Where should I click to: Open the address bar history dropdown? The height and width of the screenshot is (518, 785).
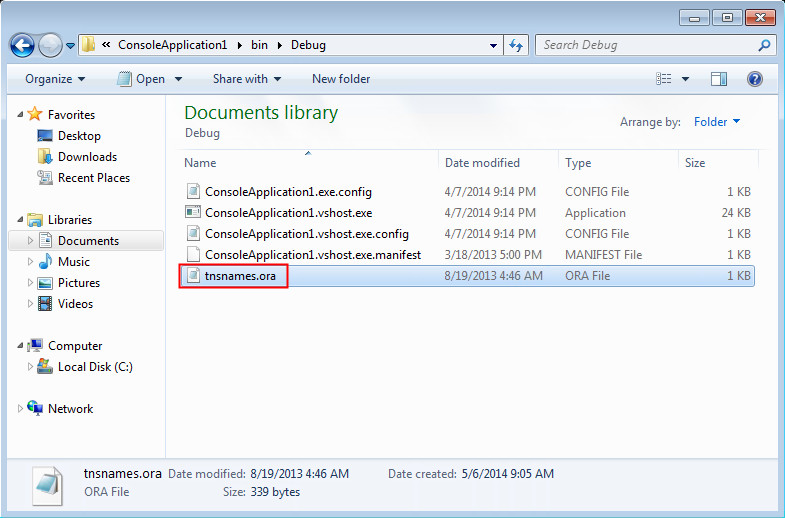[x=493, y=46]
